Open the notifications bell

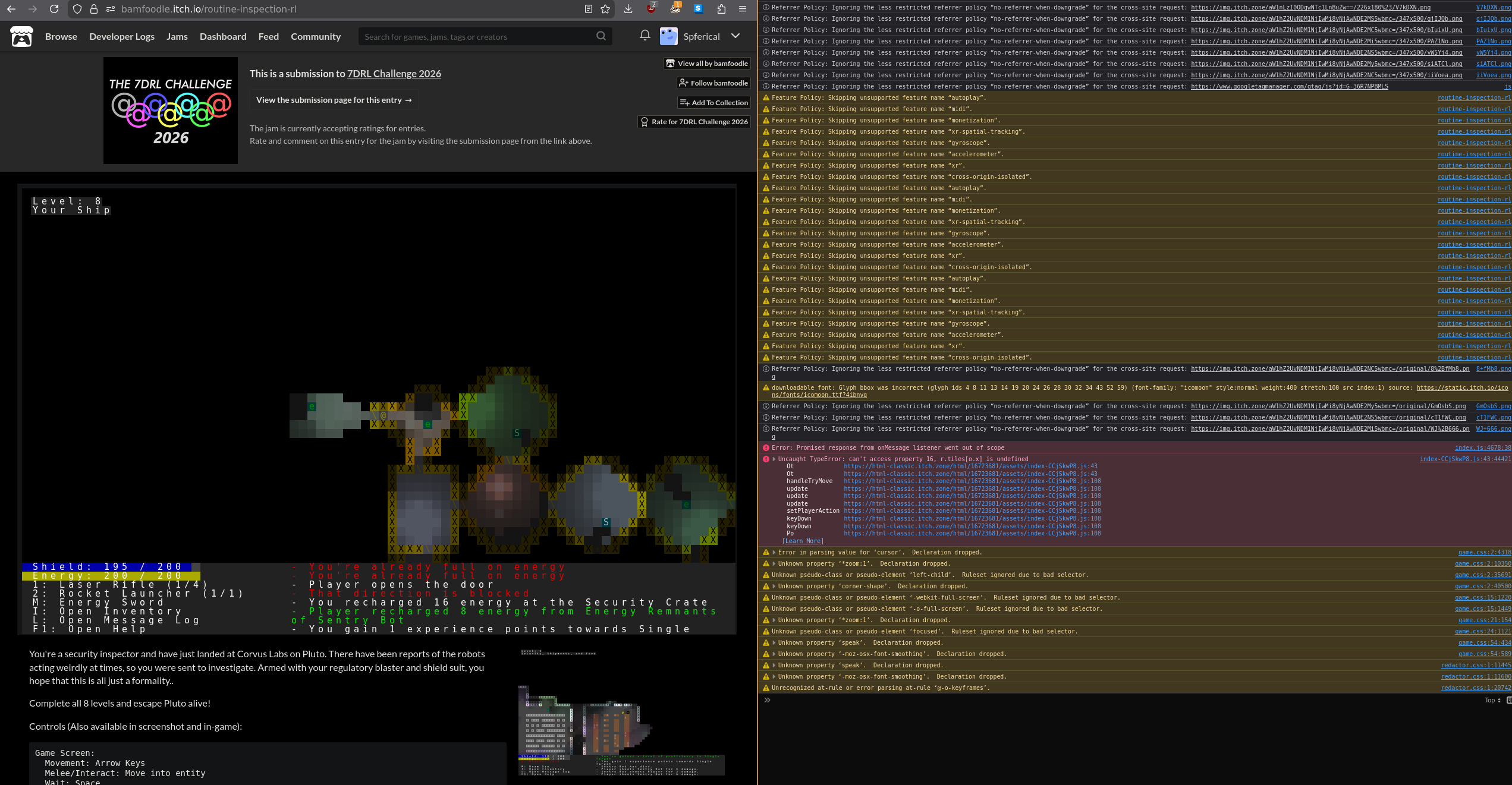click(645, 36)
